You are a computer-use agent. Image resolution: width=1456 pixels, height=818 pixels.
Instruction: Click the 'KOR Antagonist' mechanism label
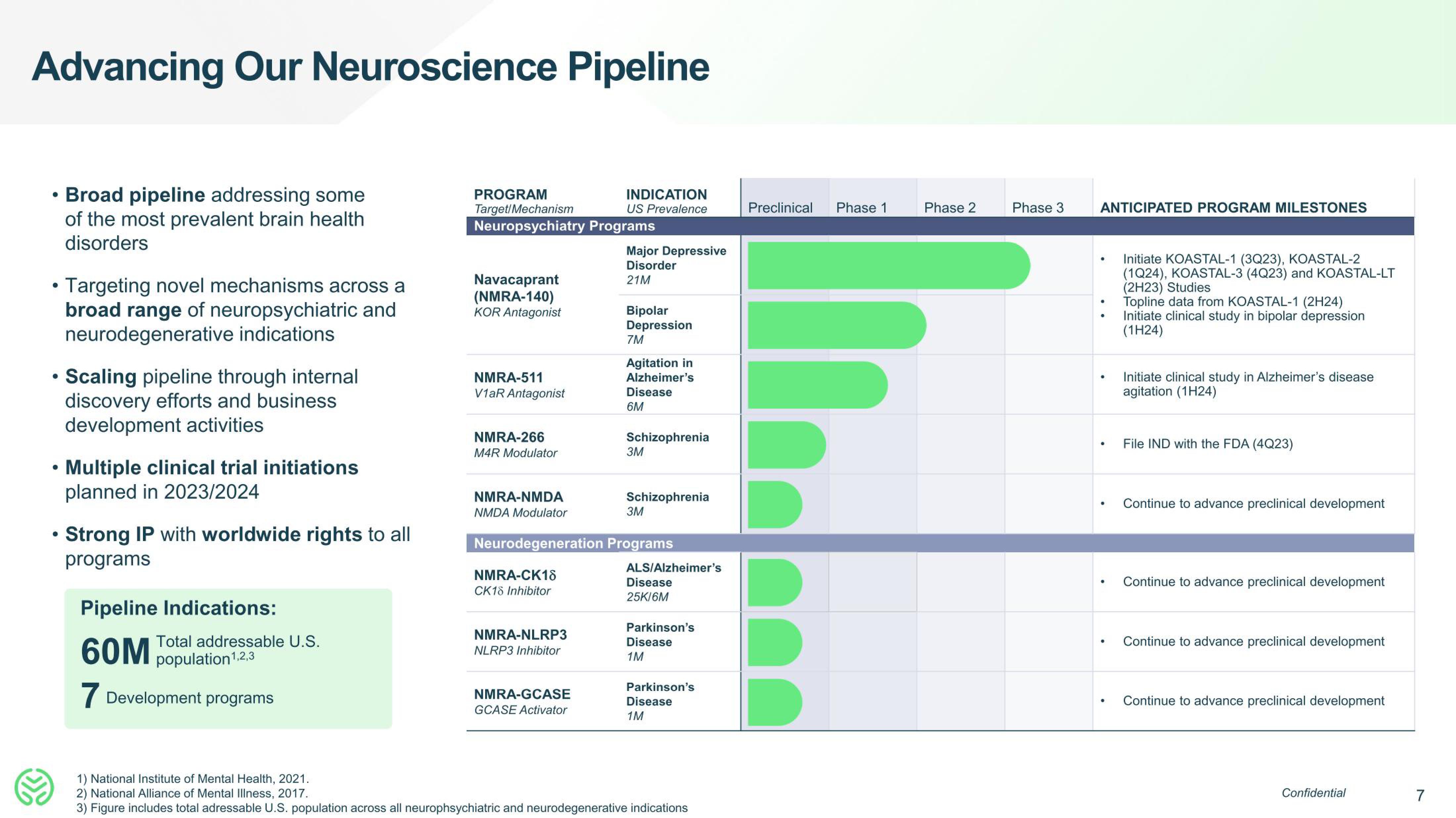[517, 312]
